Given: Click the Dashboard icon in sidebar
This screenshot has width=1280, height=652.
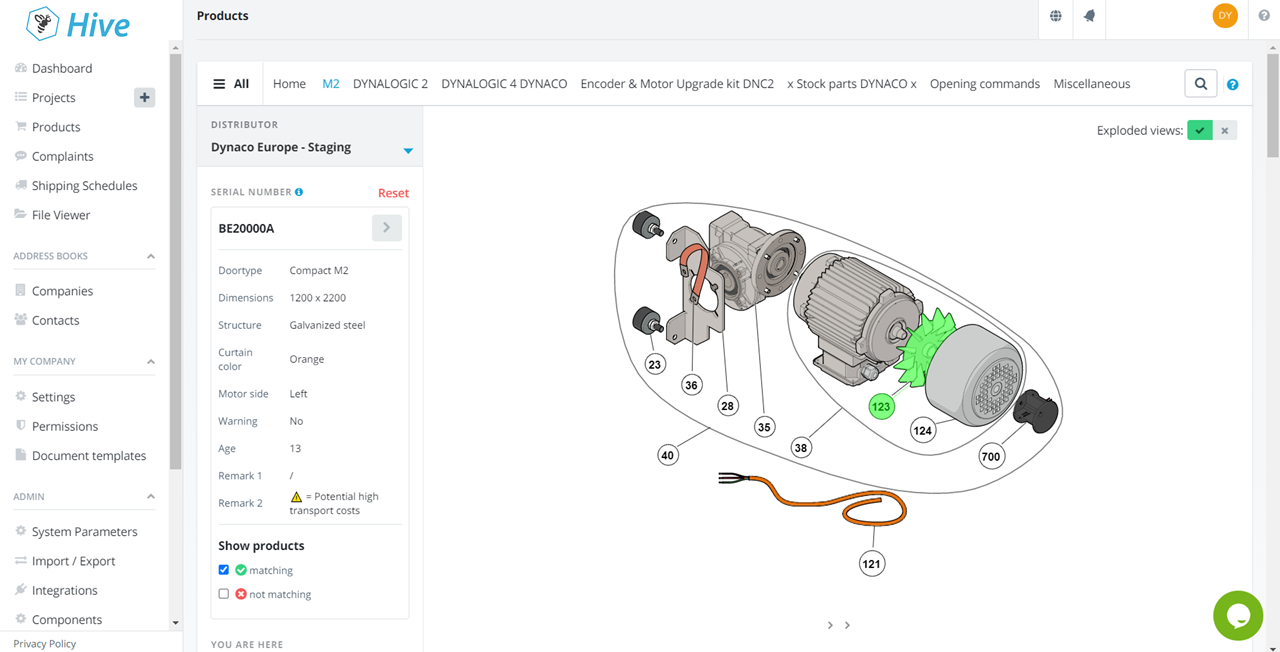Looking at the screenshot, I should click(x=21, y=68).
